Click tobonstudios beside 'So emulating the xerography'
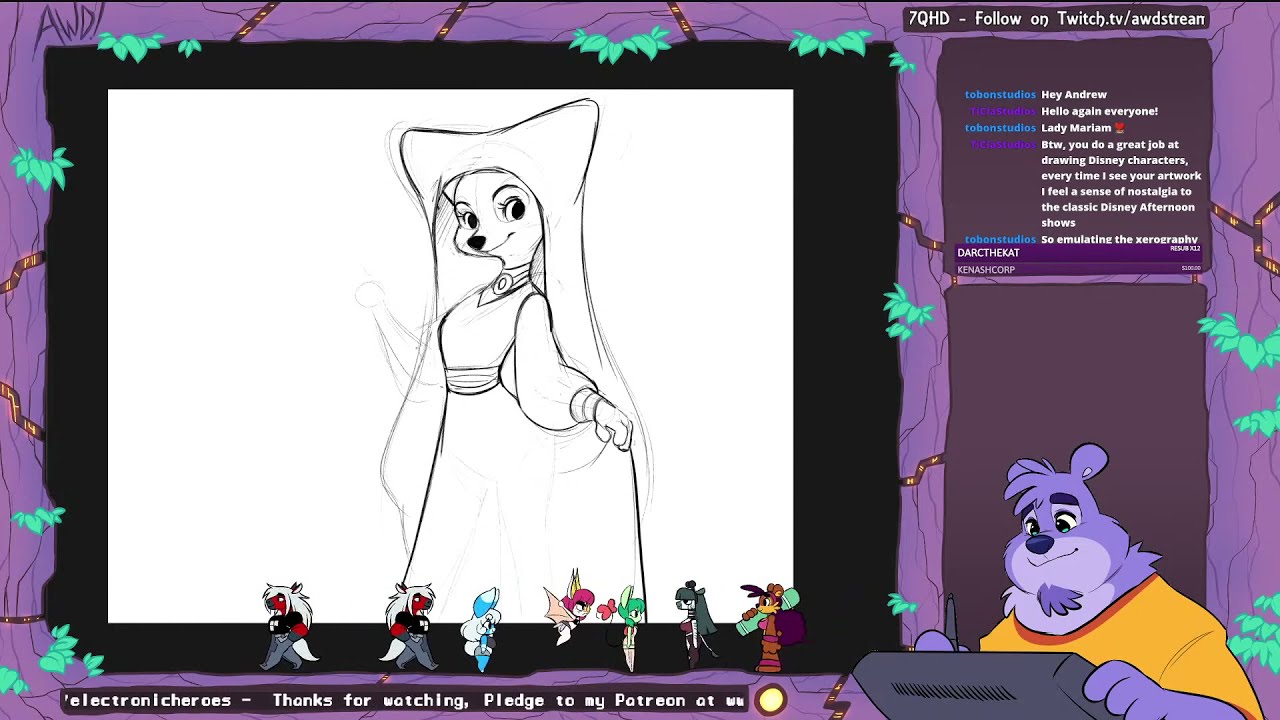 1000,240
